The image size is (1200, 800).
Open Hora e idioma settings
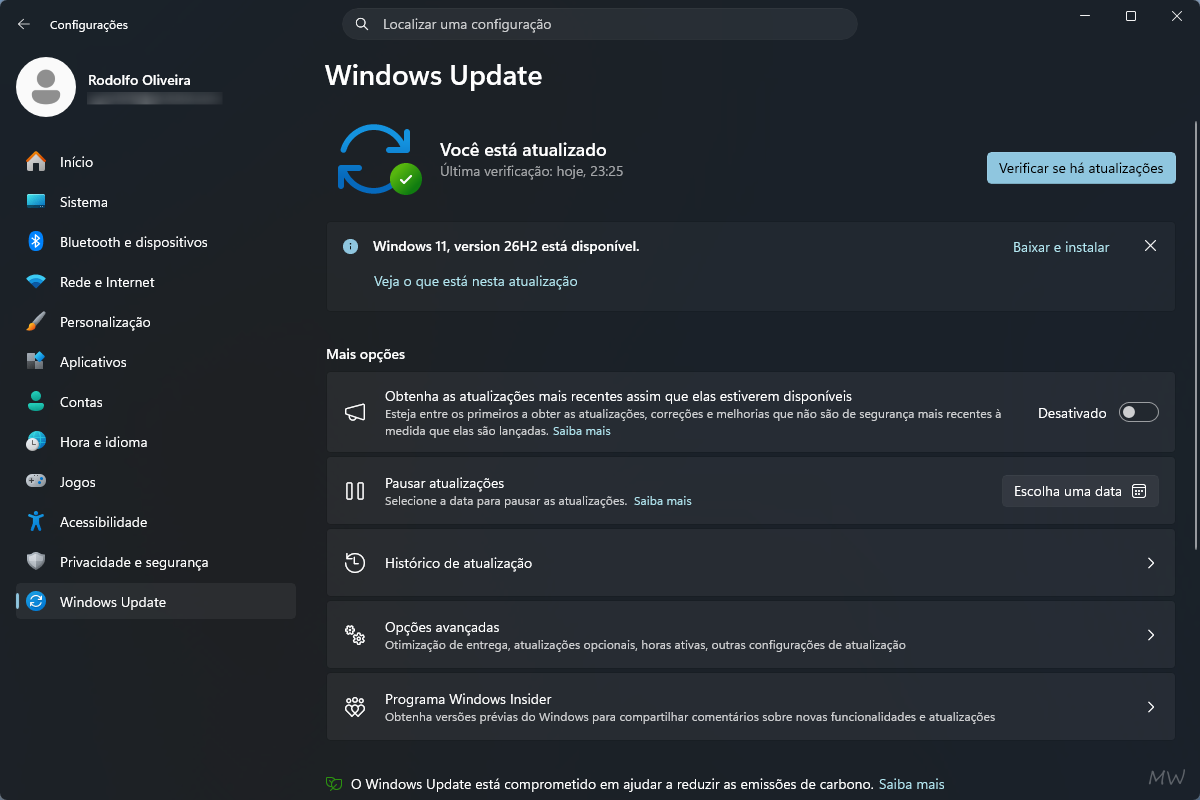pos(156,442)
